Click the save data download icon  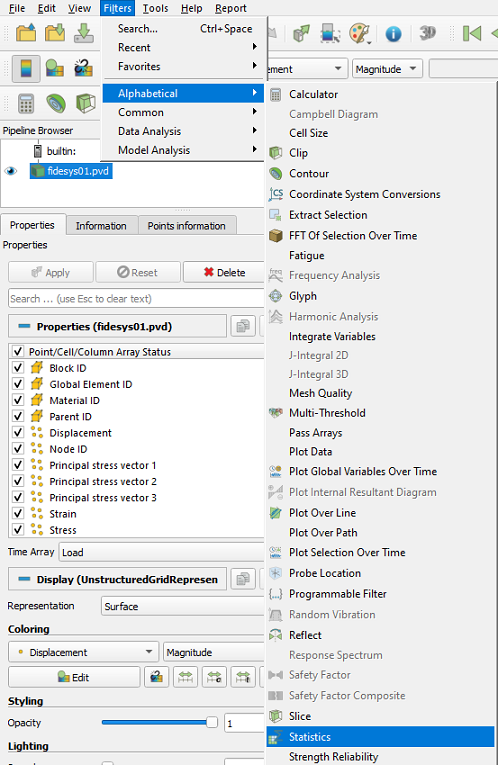pos(84,34)
